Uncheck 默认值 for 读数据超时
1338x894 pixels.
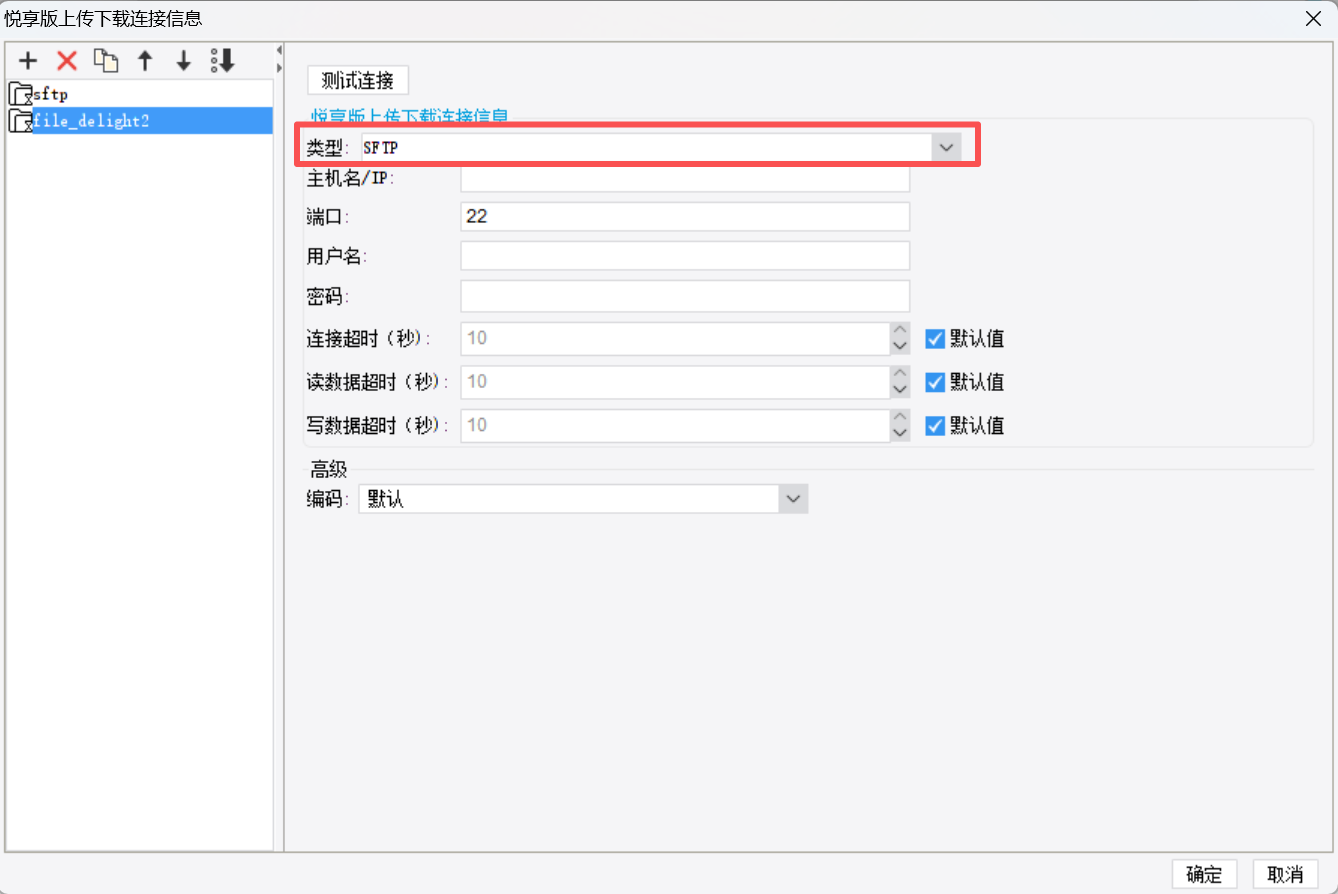[x=935, y=382]
